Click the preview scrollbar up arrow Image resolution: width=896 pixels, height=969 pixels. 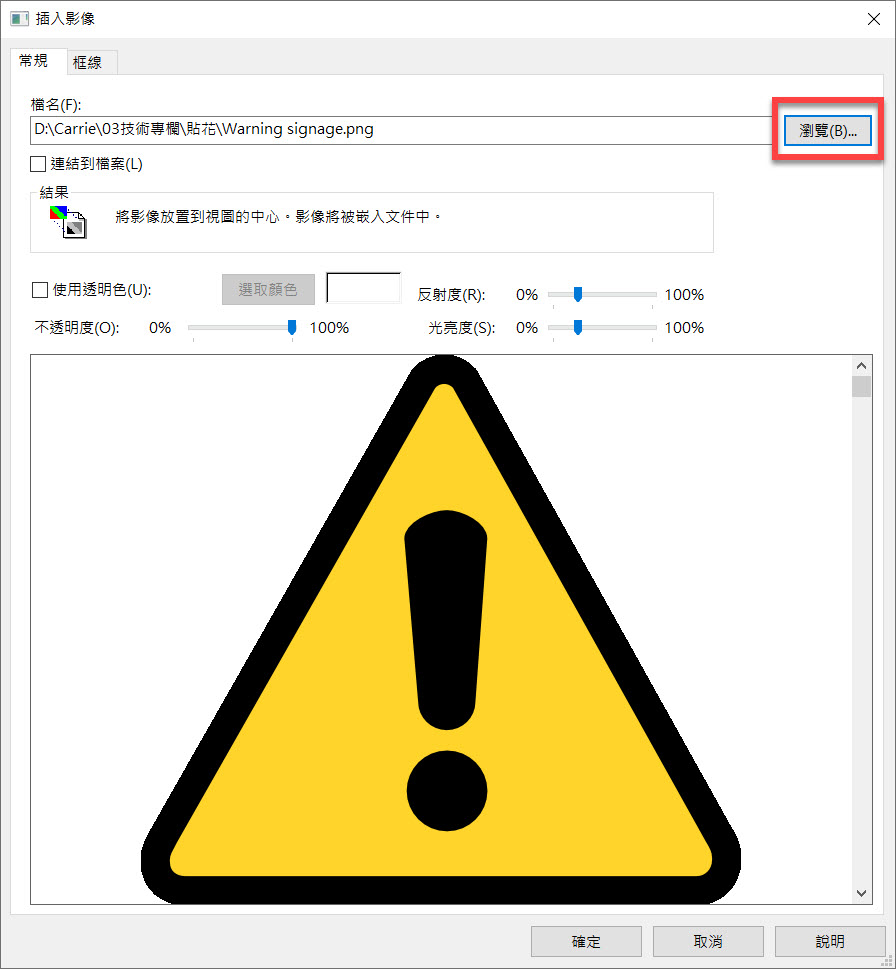point(861,366)
